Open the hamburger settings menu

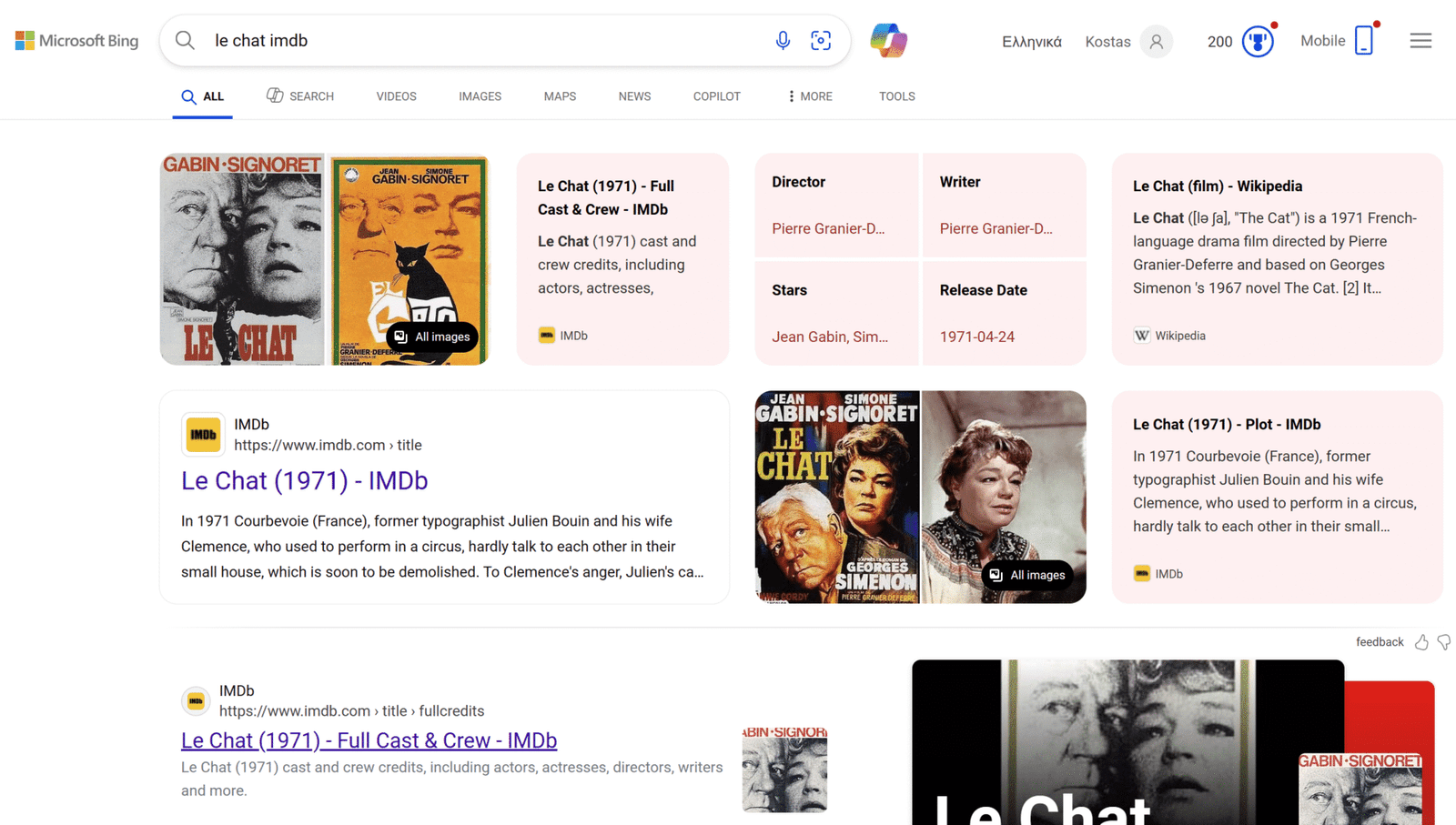click(1421, 41)
